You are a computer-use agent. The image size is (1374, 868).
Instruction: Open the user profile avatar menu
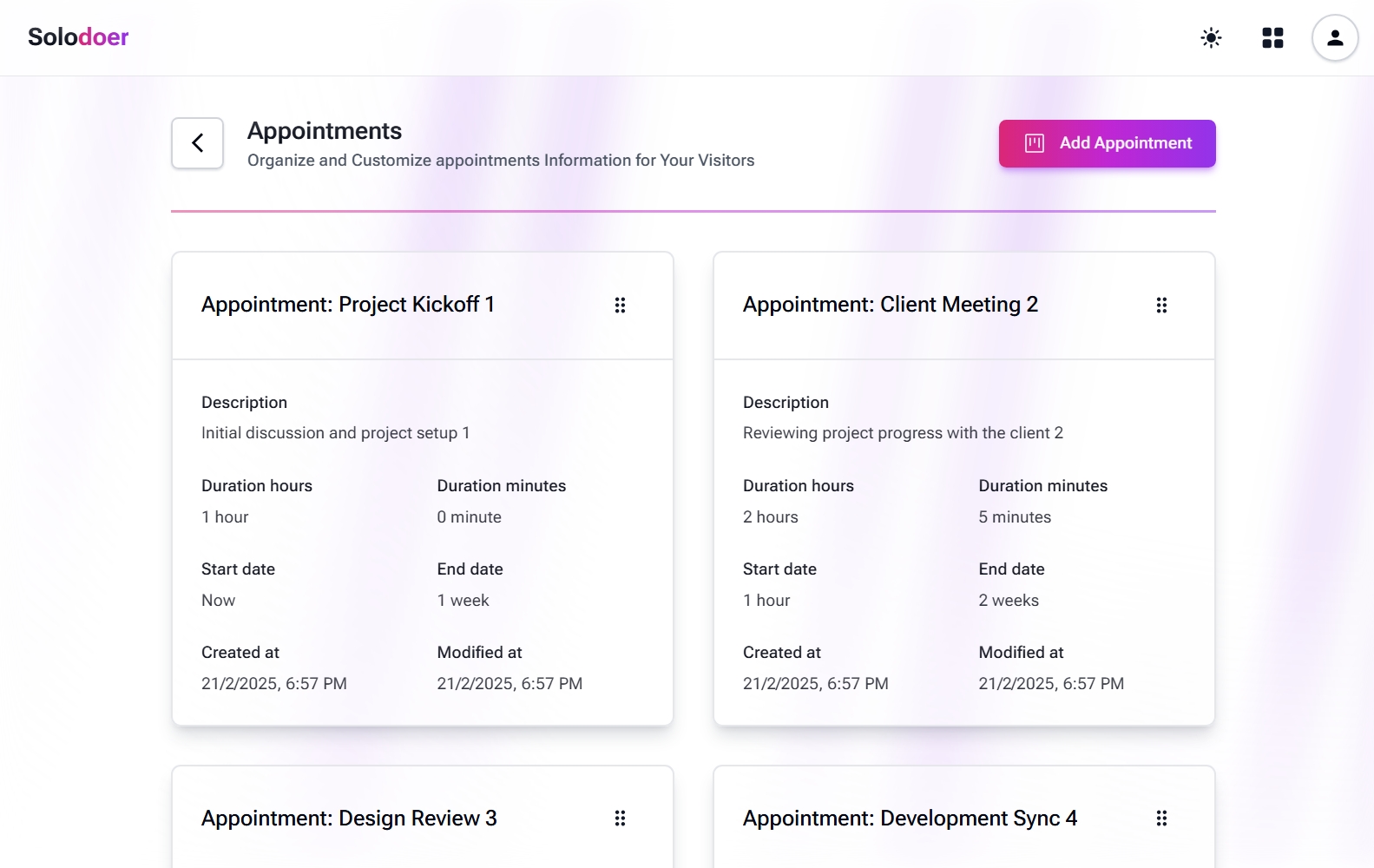click(1335, 37)
